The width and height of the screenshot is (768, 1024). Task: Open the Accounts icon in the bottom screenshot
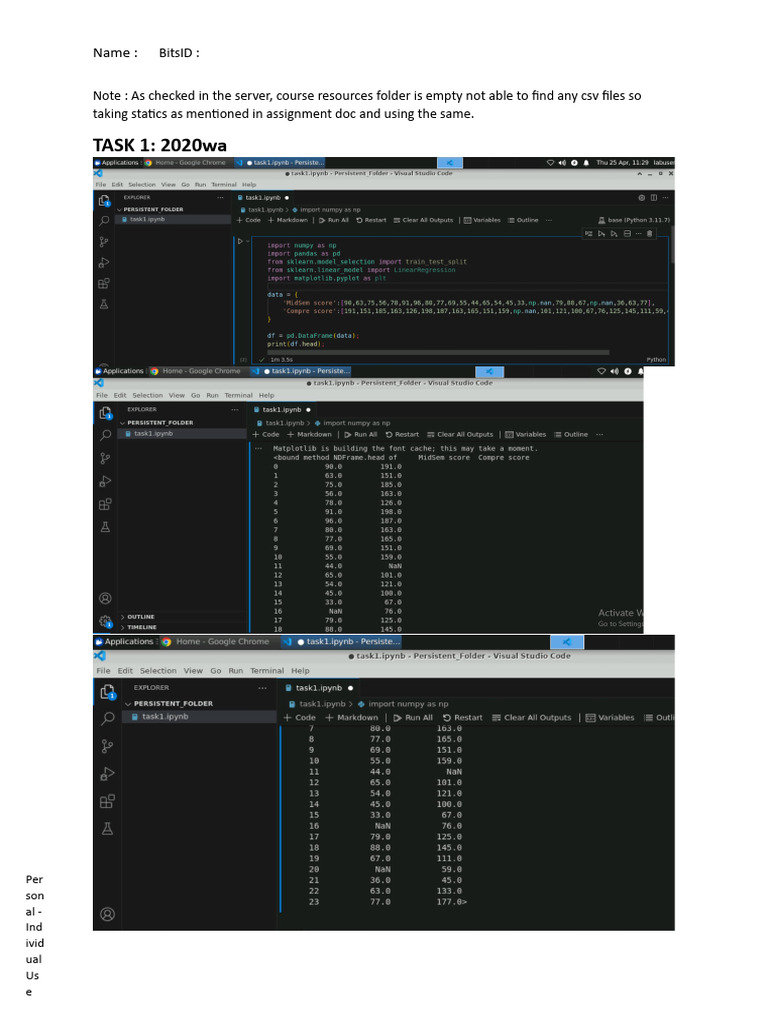coord(107,913)
